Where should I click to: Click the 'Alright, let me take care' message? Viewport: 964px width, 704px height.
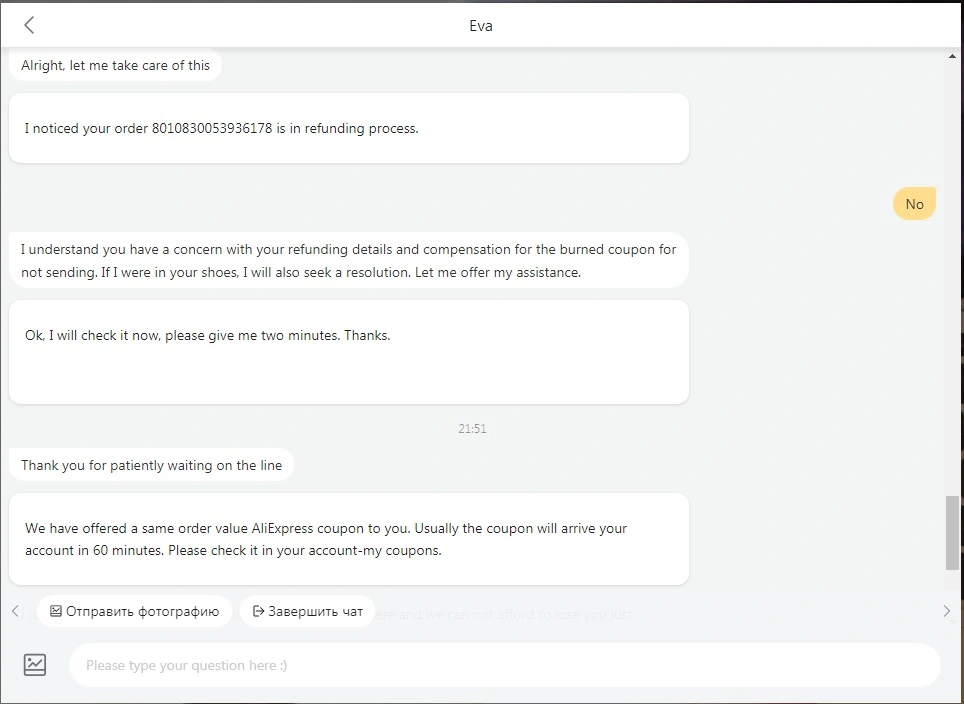[x=116, y=65]
